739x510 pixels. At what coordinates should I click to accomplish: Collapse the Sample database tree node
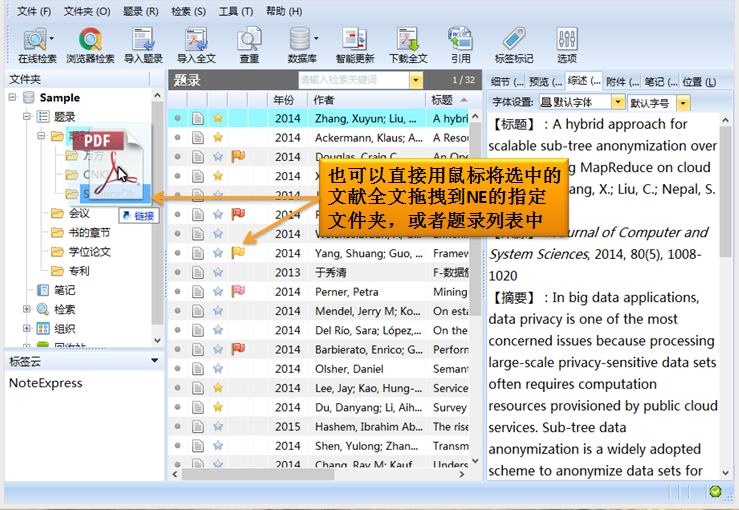click(x=13, y=98)
